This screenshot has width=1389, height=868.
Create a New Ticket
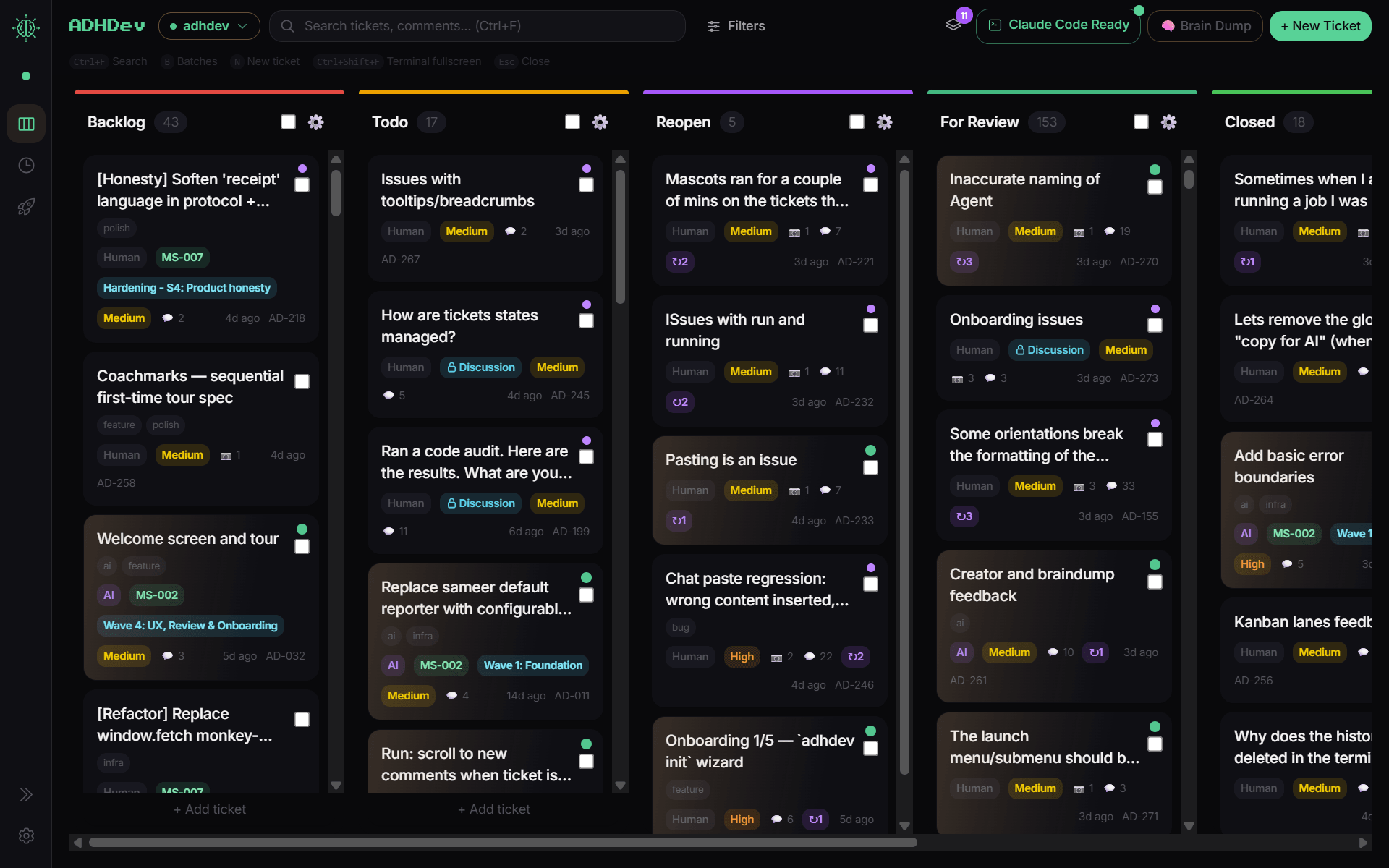(x=1320, y=26)
